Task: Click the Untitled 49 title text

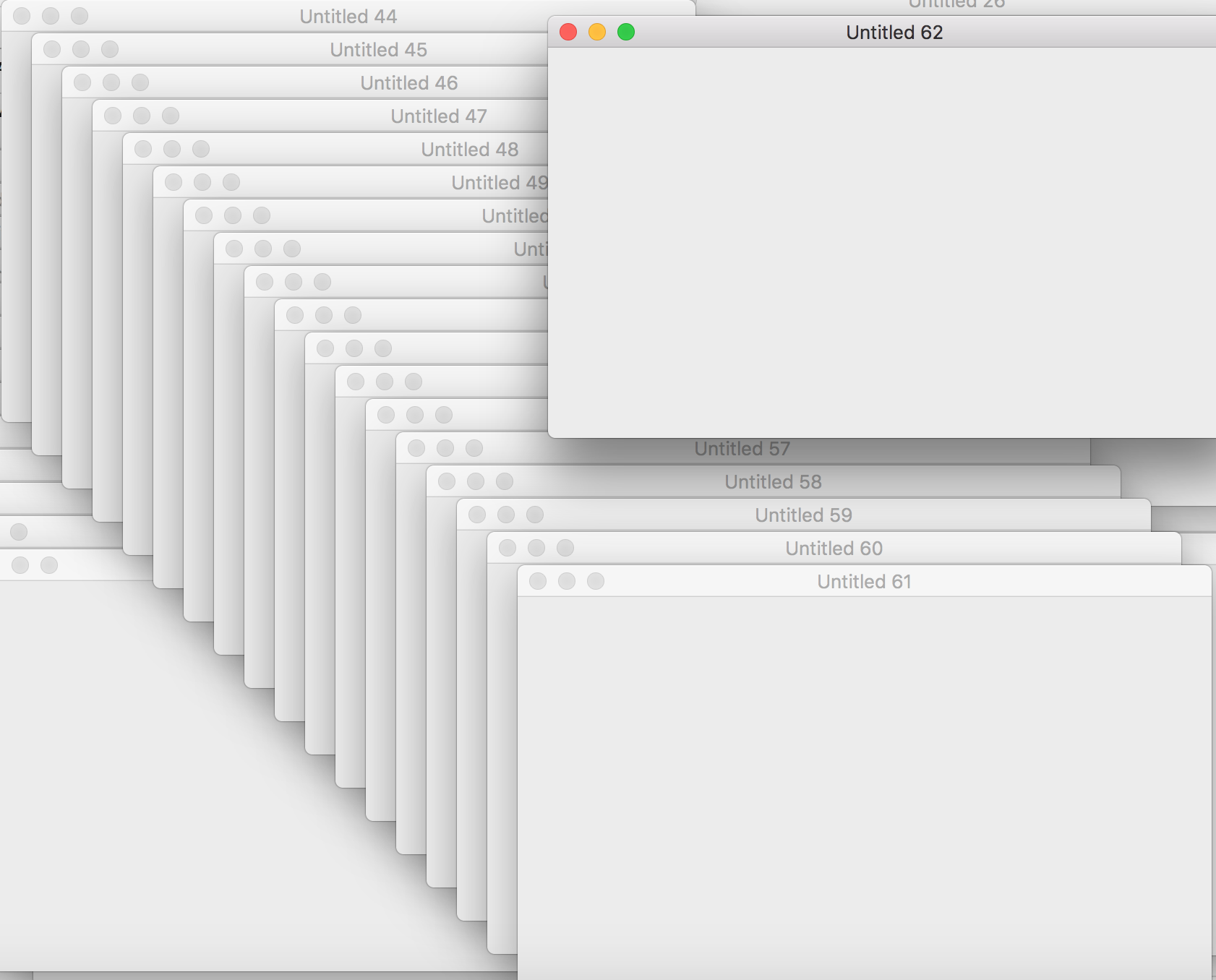Action: point(500,183)
